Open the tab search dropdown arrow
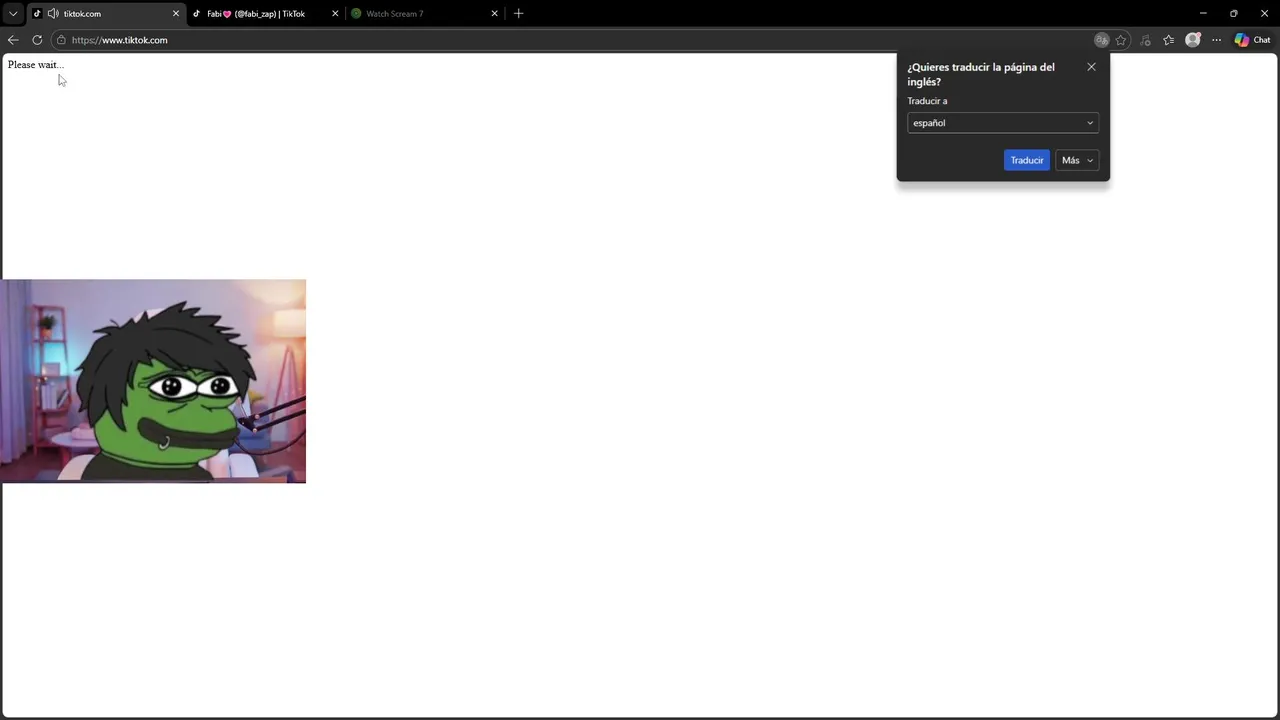Screen dimensions: 1280x720 click(13, 14)
